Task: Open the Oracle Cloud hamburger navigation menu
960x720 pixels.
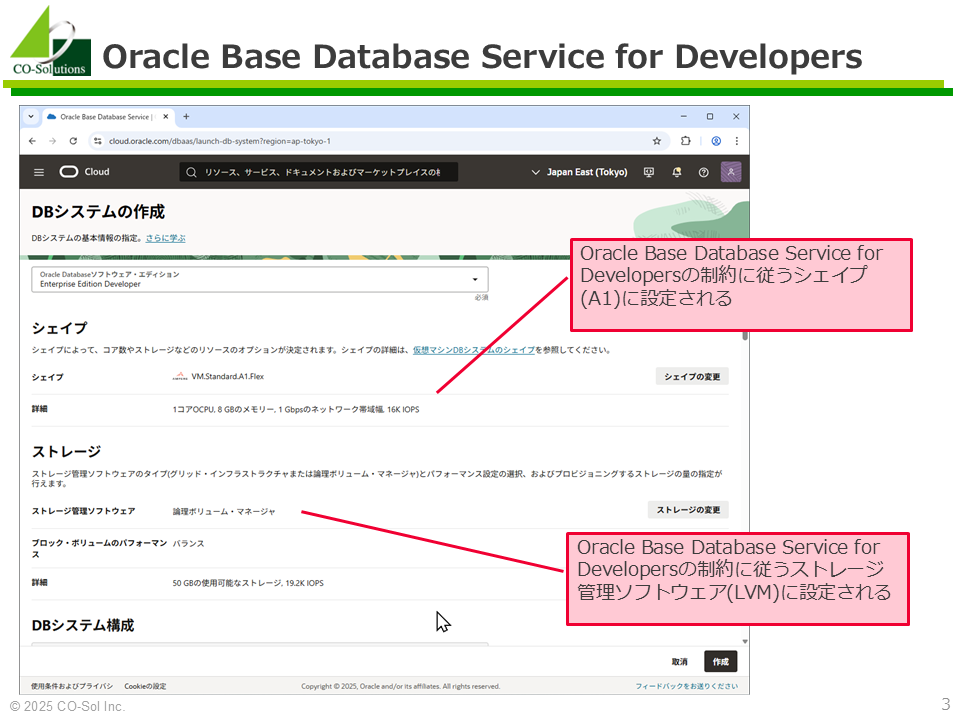Action: click(x=39, y=173)
